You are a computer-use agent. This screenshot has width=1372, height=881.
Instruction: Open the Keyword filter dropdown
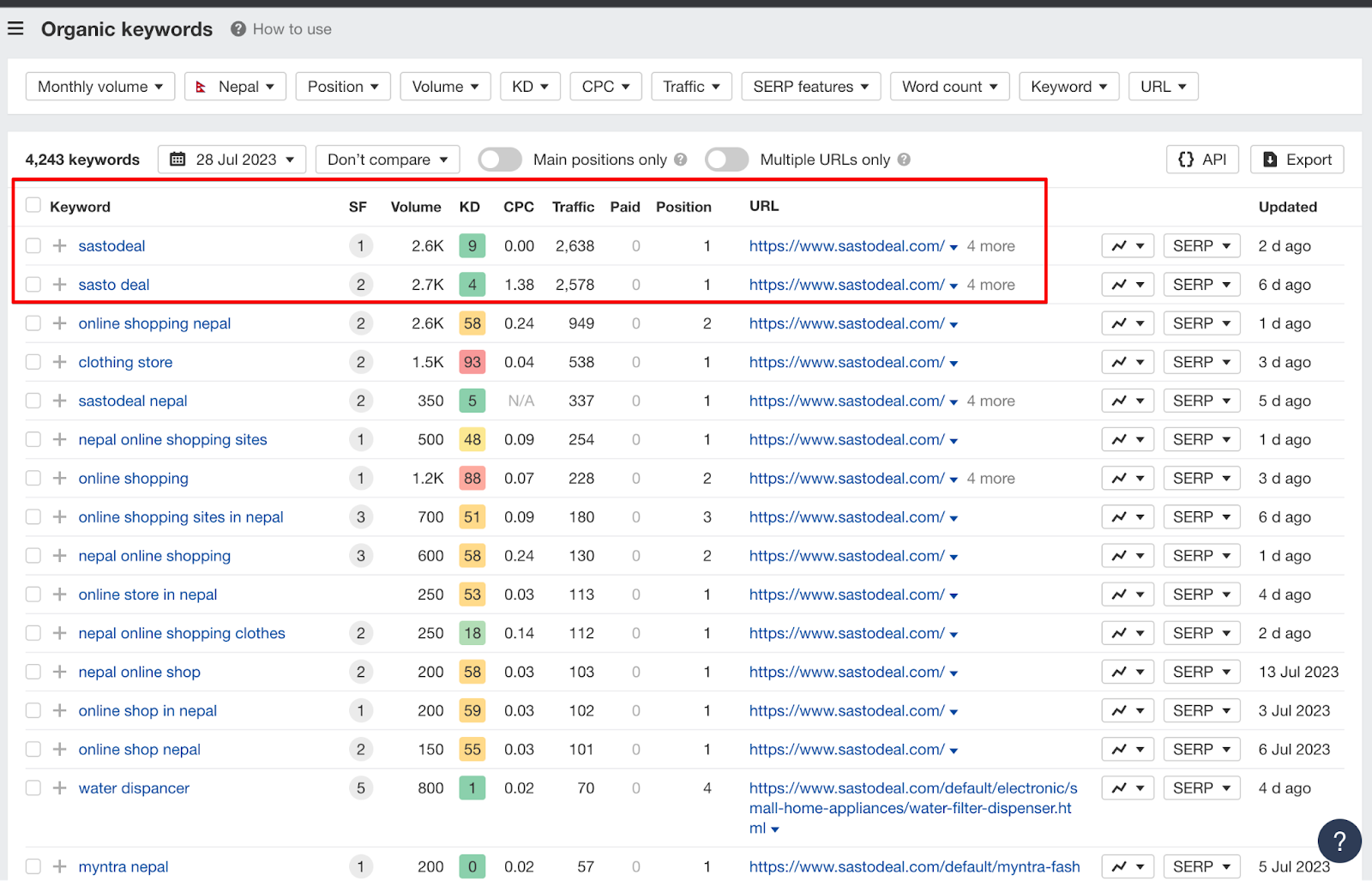[x=1068, y=87]
